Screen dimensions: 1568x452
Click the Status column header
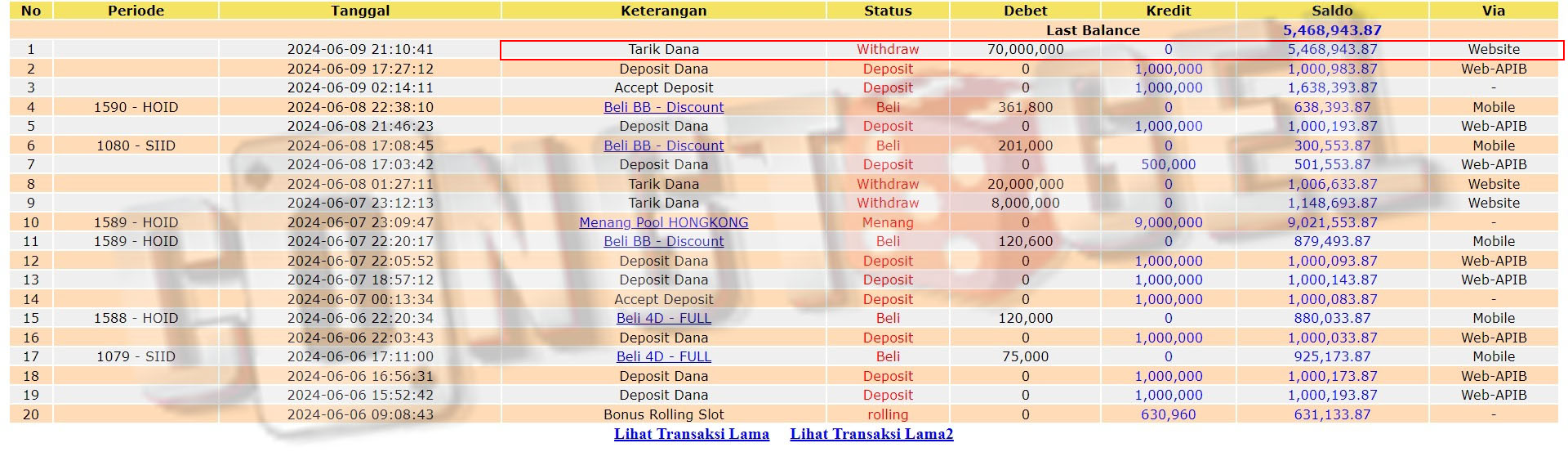pos(888,11)
